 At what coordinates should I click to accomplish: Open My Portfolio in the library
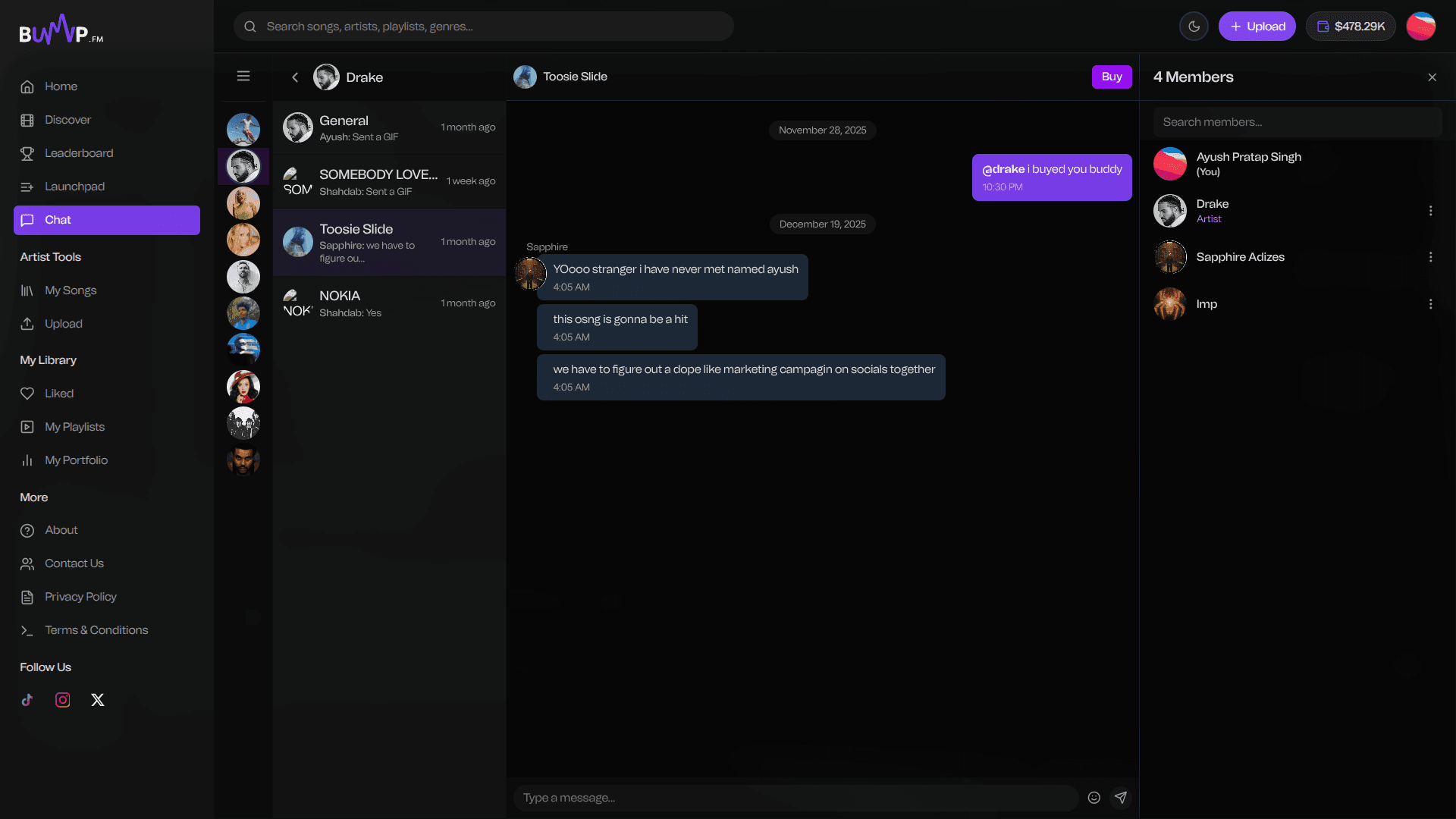[x=75, y=460]
